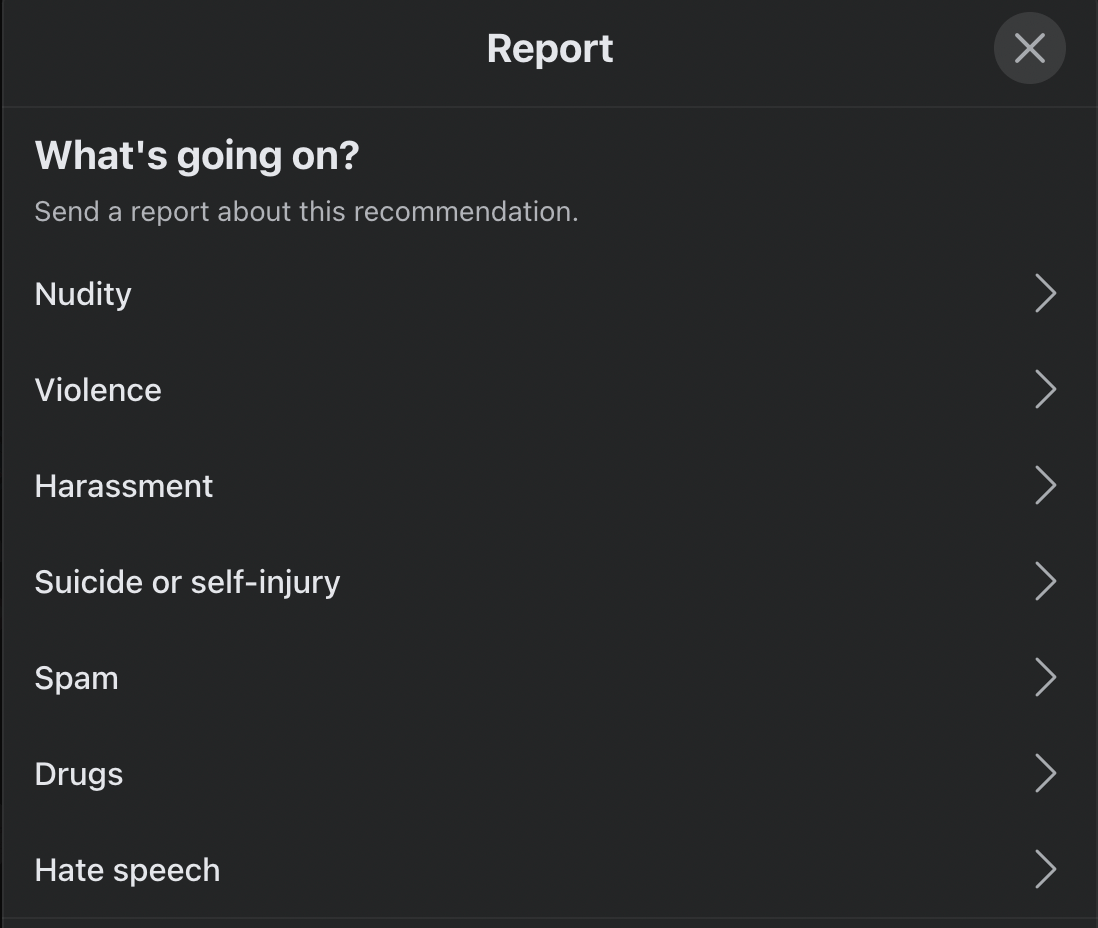Expand the Drugs category chevron

click(x=1045, y=774)
